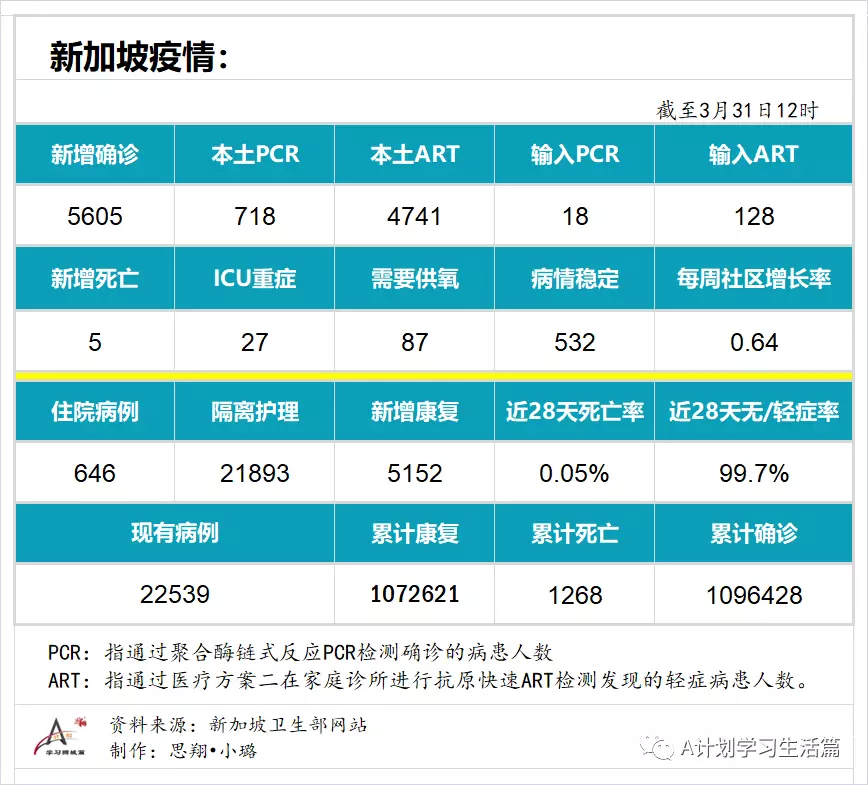Select the 本土PCR header cell

pyautogui.click(x=255, y=154)
